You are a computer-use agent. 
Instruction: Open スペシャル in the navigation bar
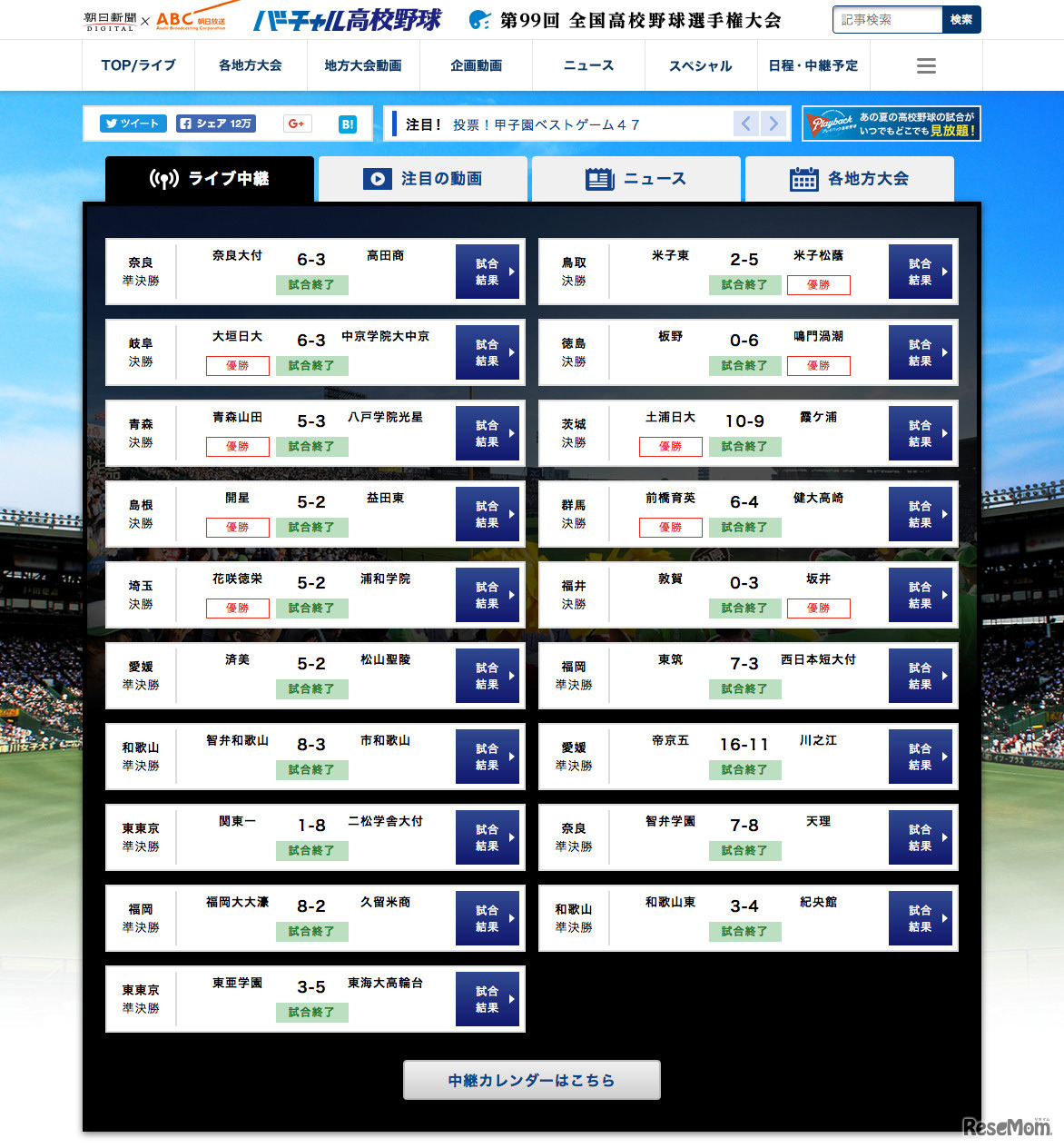(x=701, y=65)
